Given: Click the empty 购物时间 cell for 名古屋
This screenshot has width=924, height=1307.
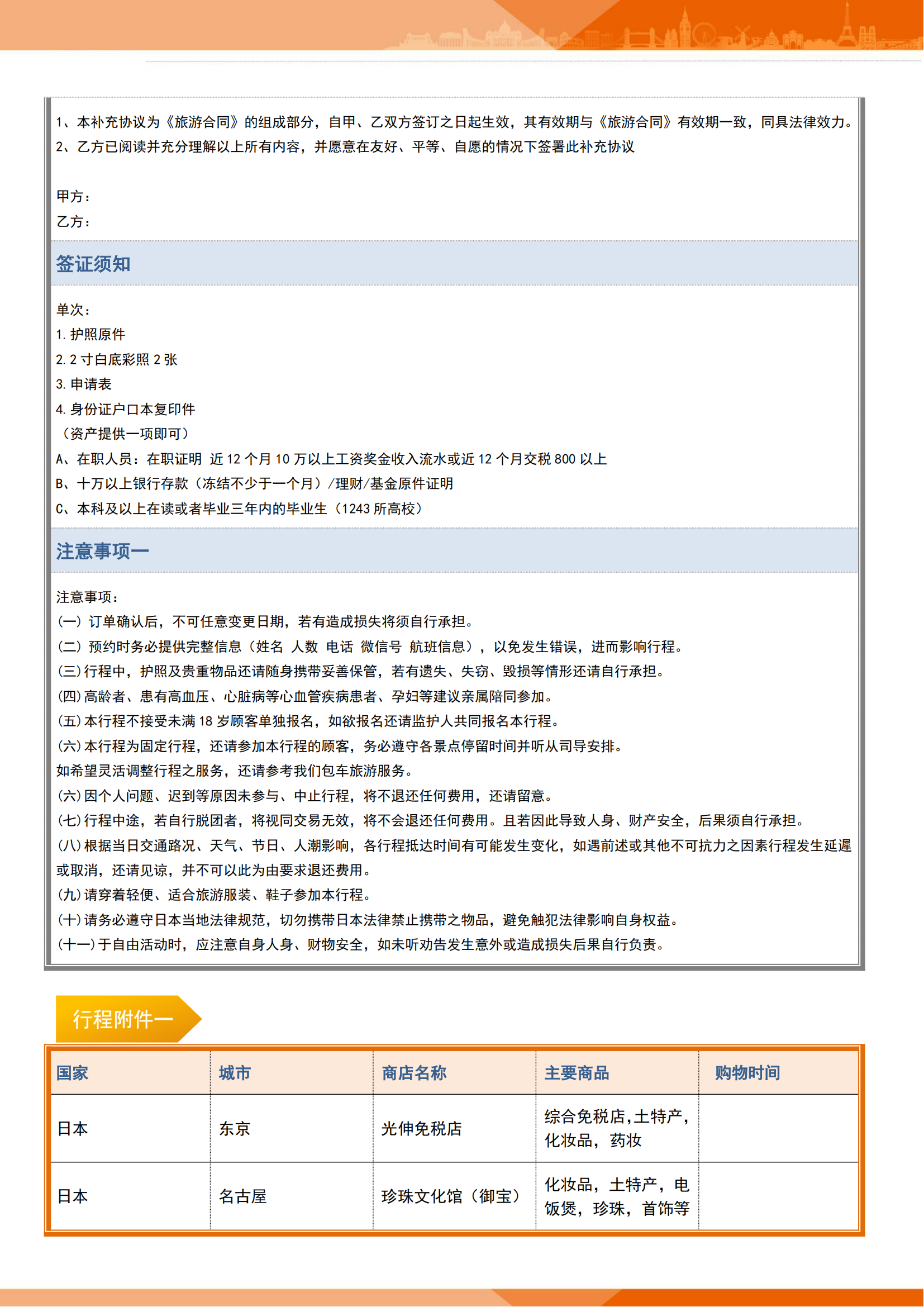Looking at the screenshot, I should [x=778, y=1196].
